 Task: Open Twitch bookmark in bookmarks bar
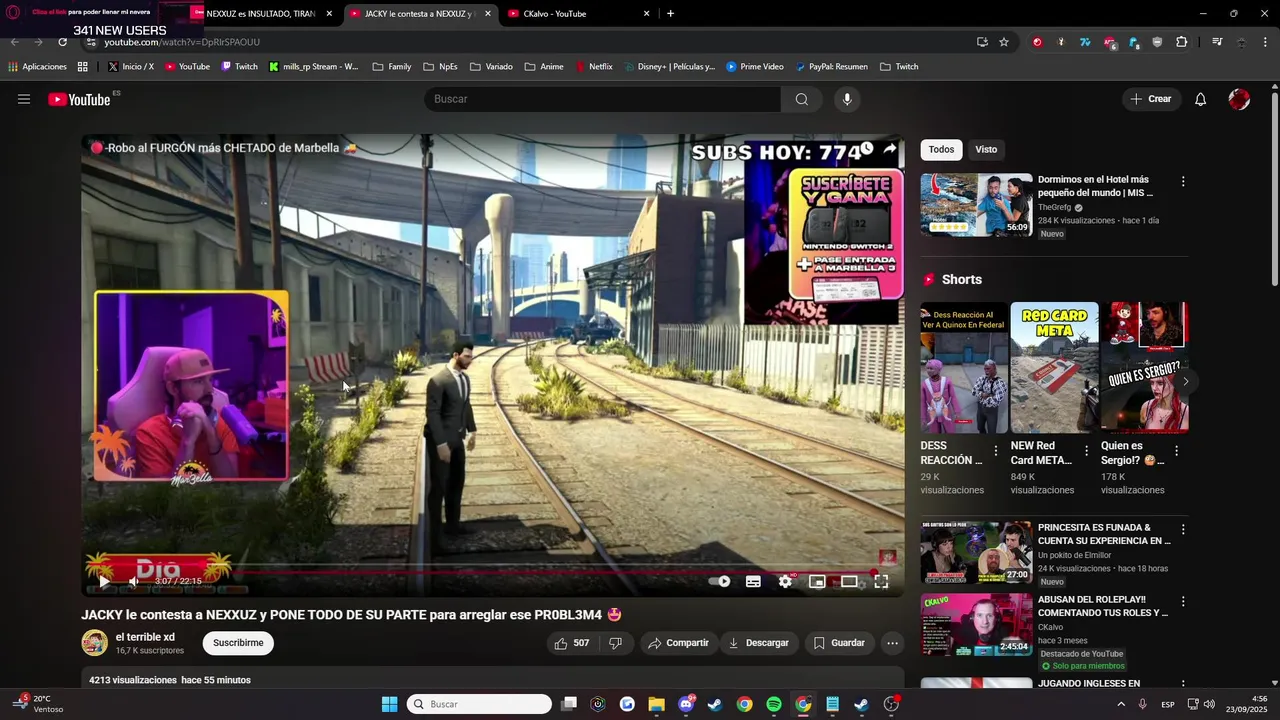[239, 67]
